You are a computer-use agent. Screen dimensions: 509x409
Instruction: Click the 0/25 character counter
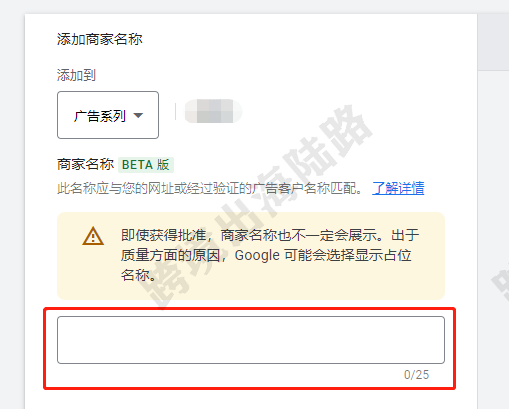pyautogui.click(x=416, y=375)
